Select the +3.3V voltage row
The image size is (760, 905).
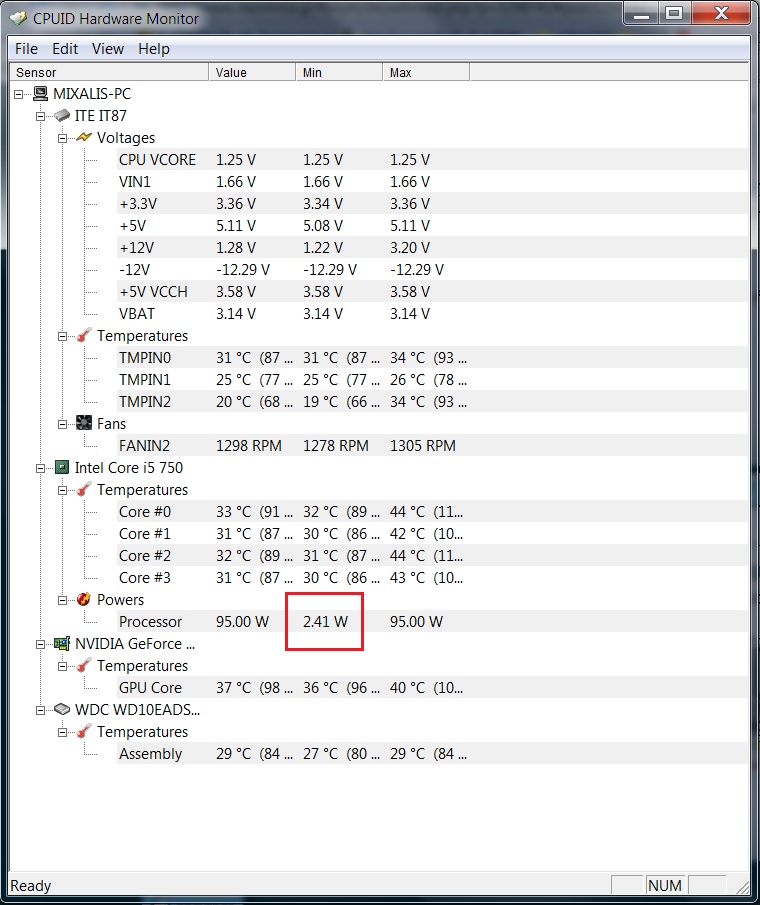point(432,203)
